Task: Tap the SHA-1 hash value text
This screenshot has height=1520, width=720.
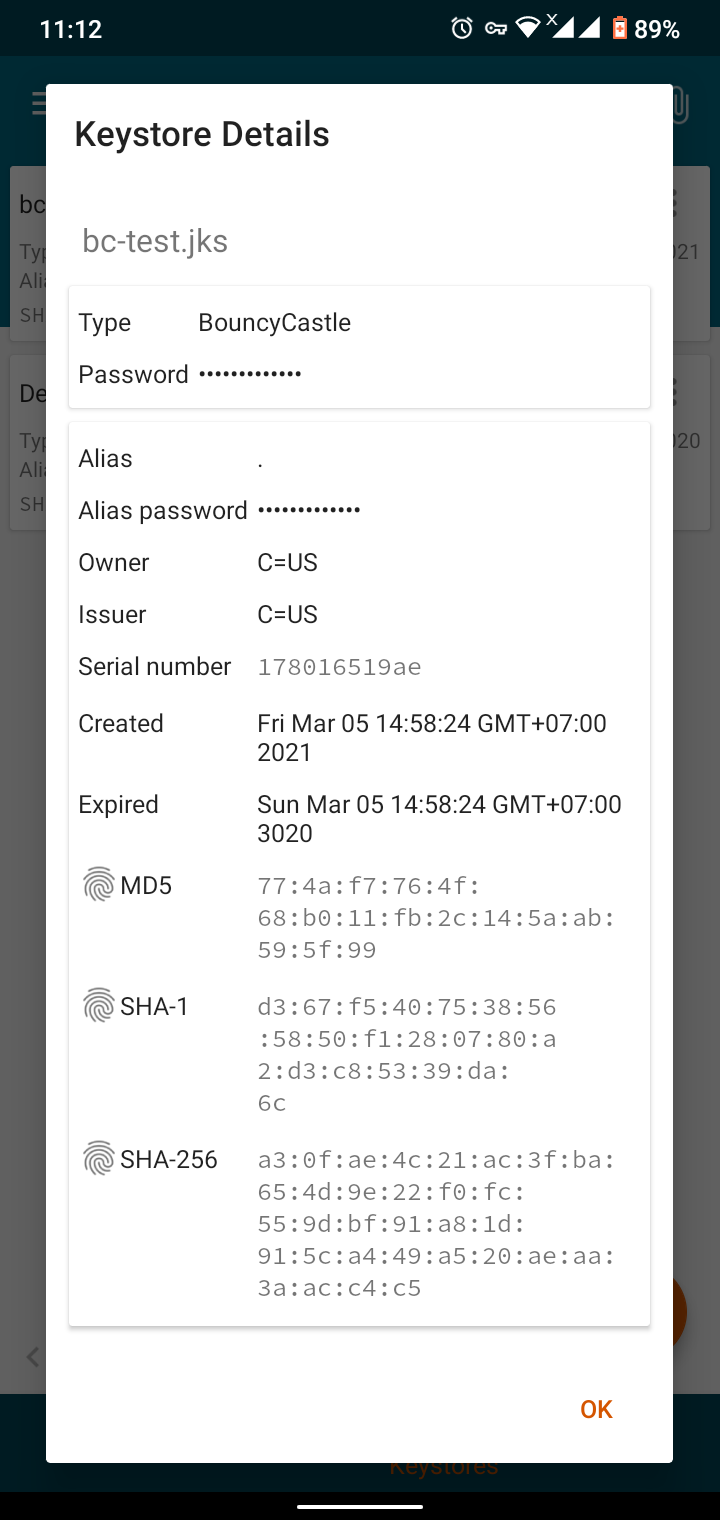Action: click(x=407, y=1054)
